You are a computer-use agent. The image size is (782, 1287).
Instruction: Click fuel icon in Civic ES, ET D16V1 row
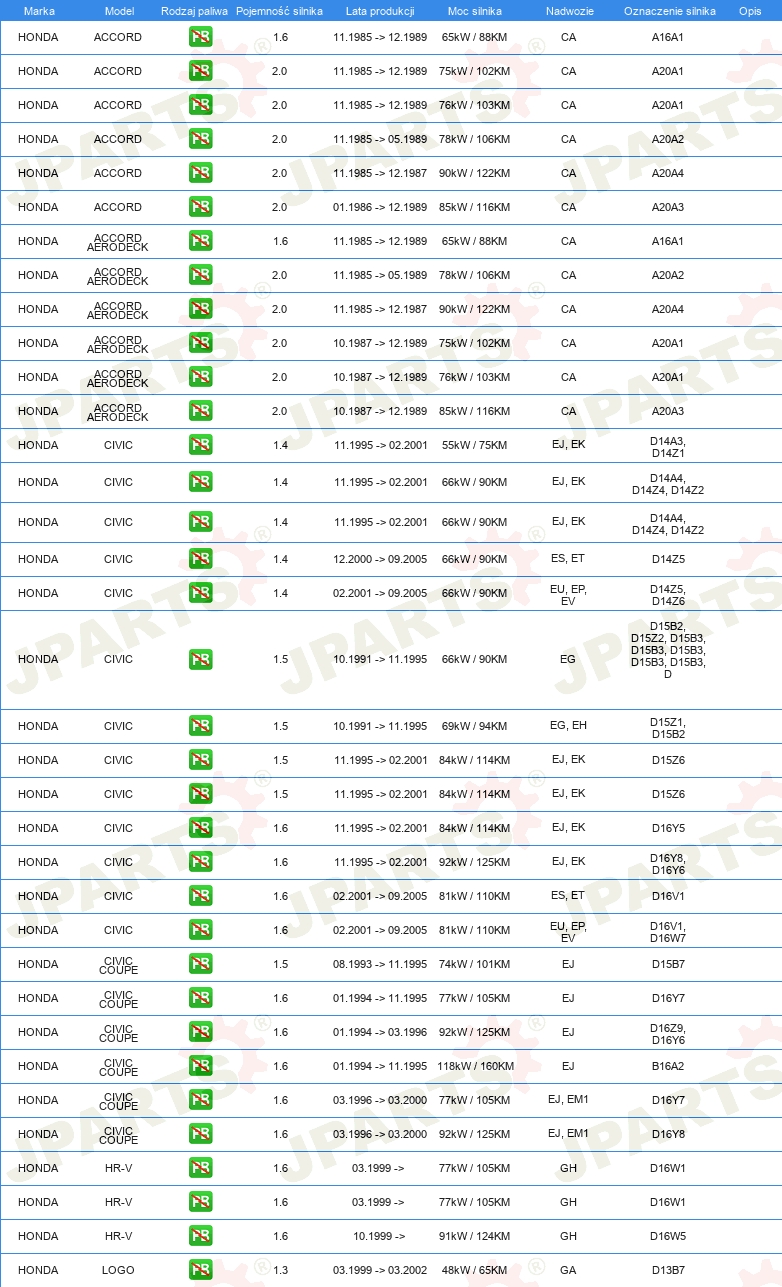point(201,896)
